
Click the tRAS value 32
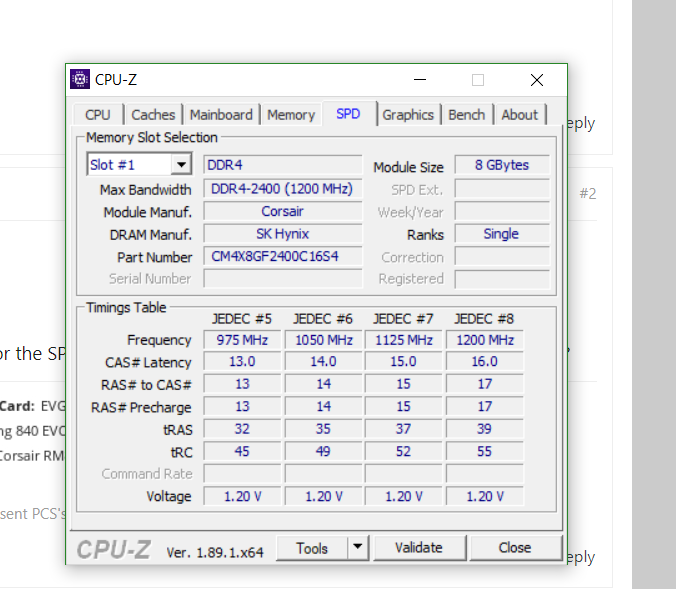coord(242,429)
